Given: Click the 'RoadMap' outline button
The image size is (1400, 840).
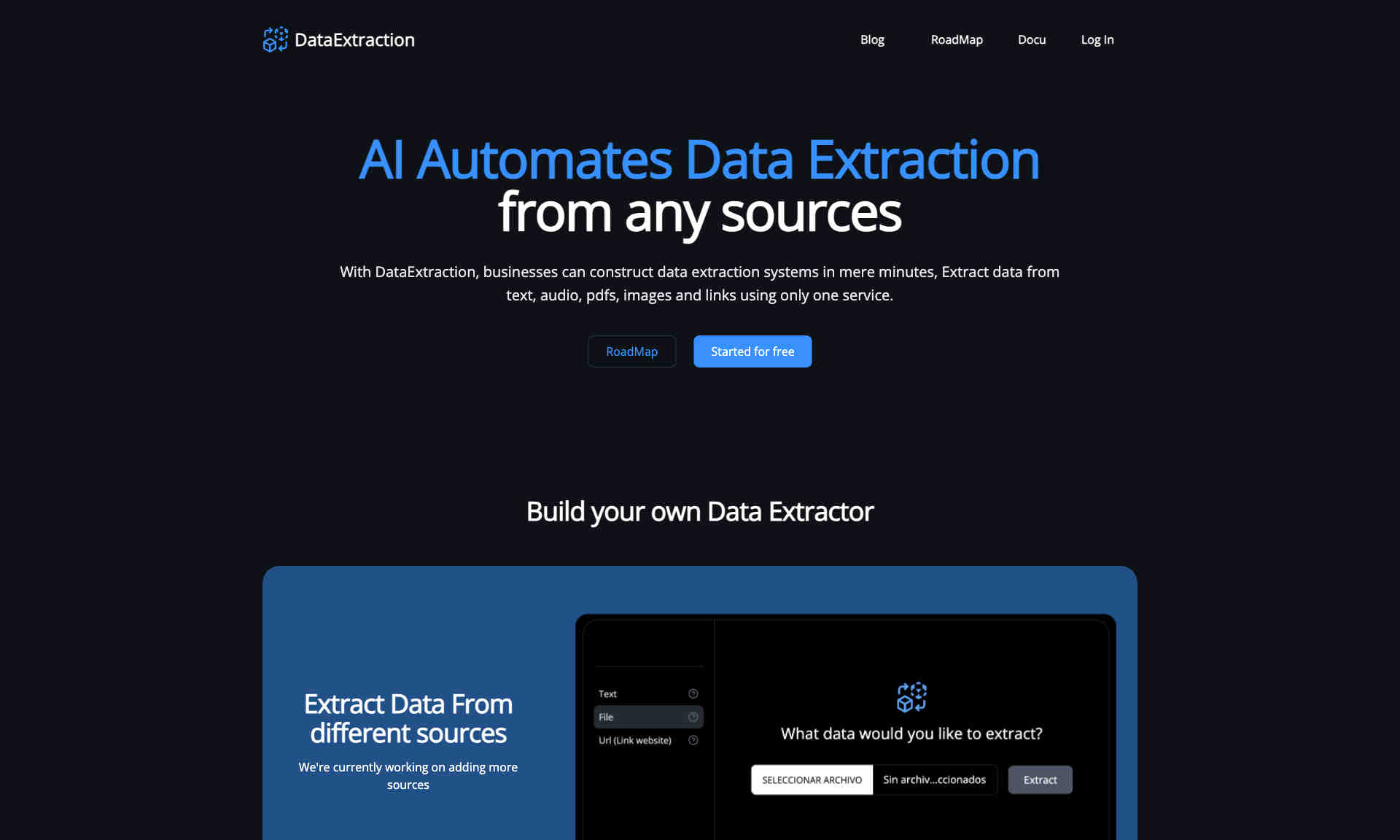Looking at the screenshot, I should pyautogui.click(x=632, y=351).
